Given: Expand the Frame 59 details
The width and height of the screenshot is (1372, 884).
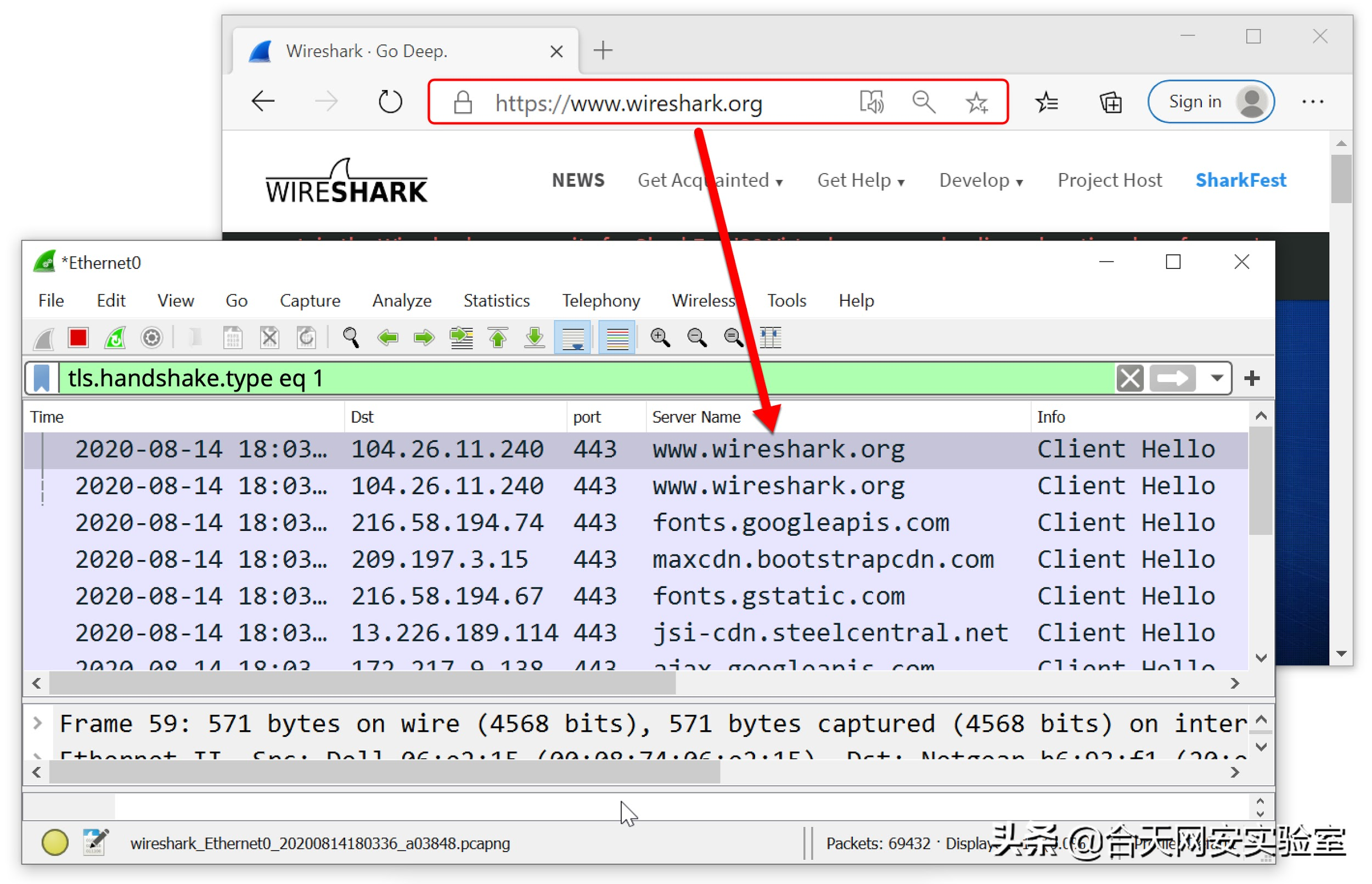Looking at the screenshot, I should [38, 723].
